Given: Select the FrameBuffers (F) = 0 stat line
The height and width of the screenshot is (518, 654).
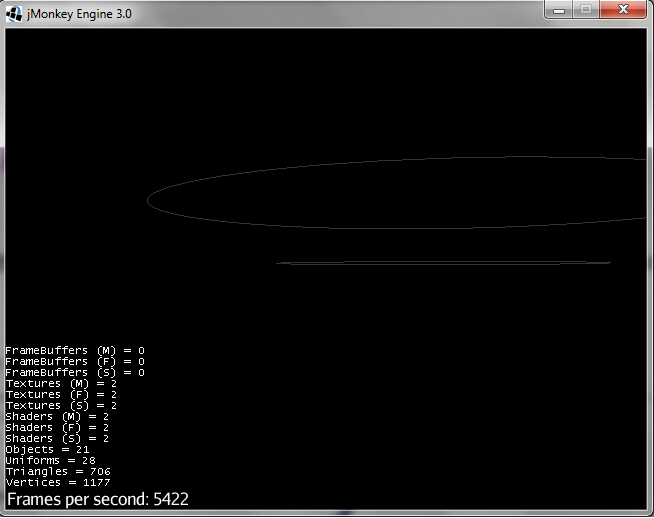Looking at the screenshot, I should coord(75,362).
